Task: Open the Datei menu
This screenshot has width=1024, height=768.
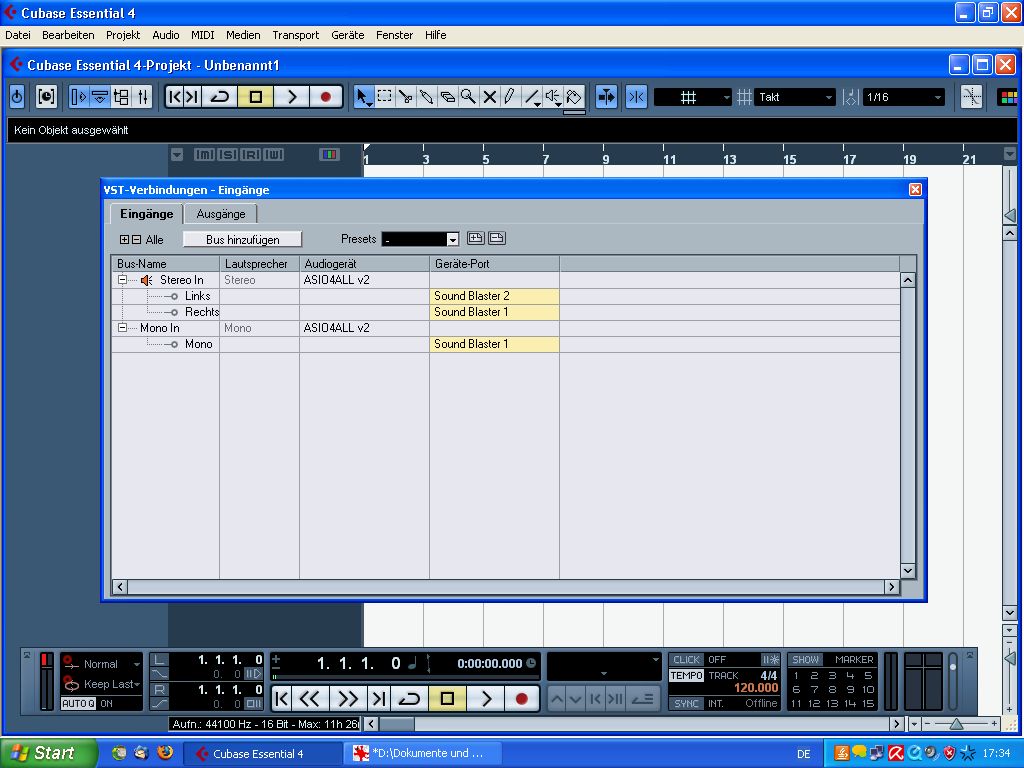Action: tap(18, 35)
